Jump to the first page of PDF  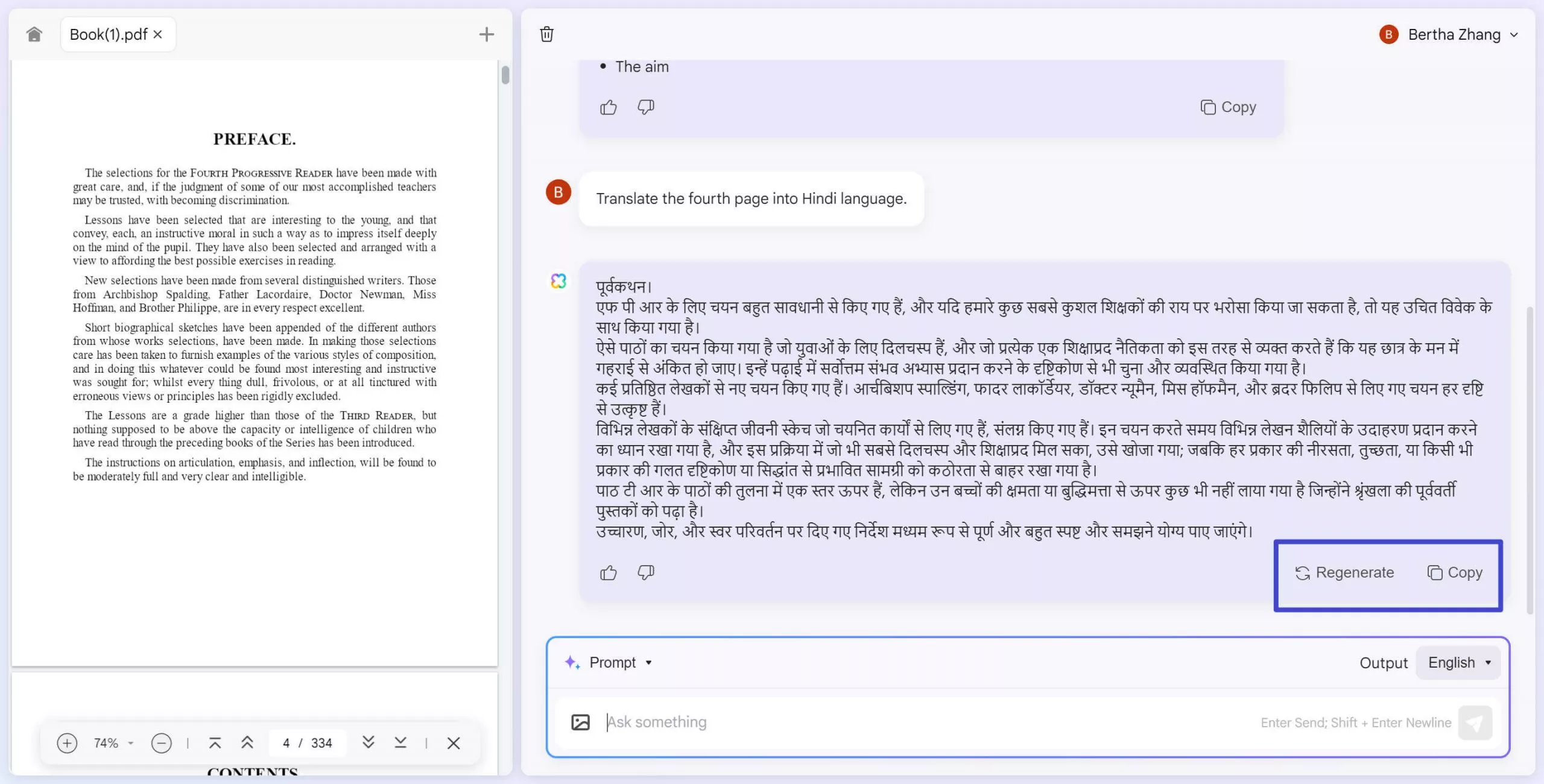coord(215,743)
